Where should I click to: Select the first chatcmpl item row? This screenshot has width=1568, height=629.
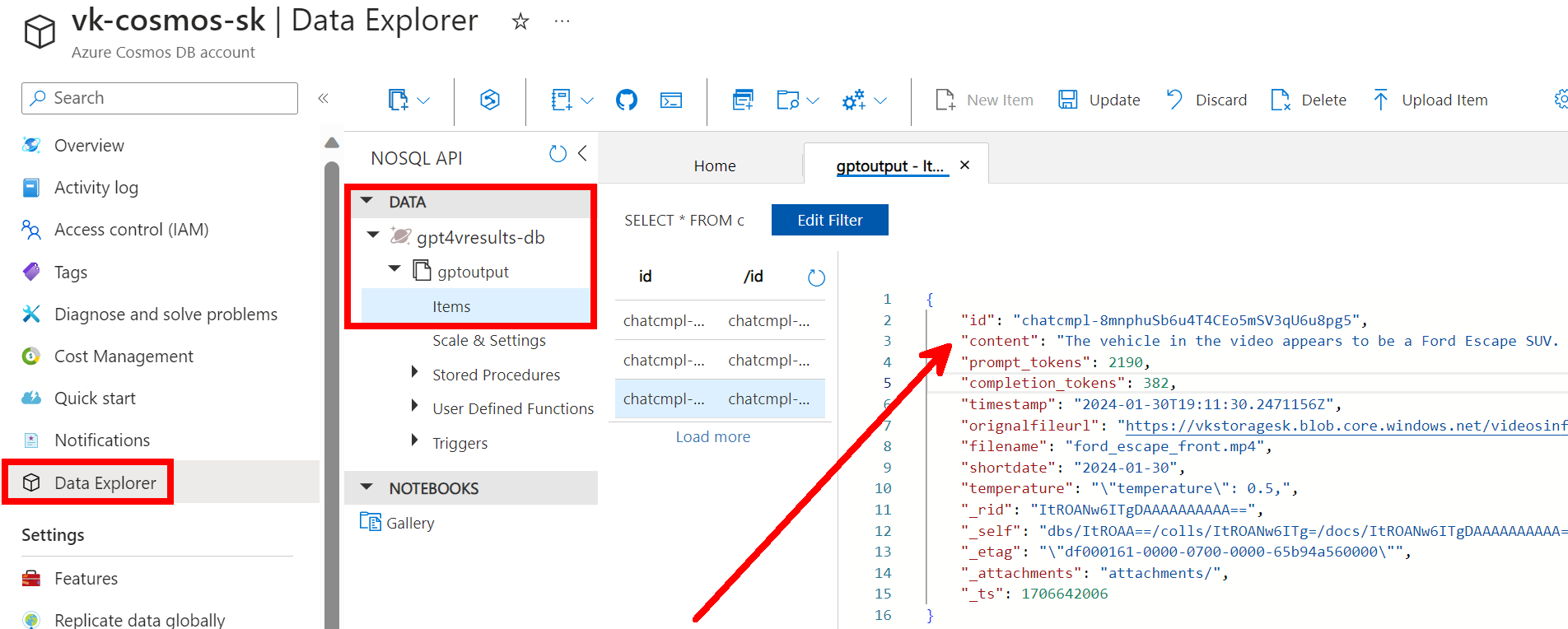click(720, 320)
